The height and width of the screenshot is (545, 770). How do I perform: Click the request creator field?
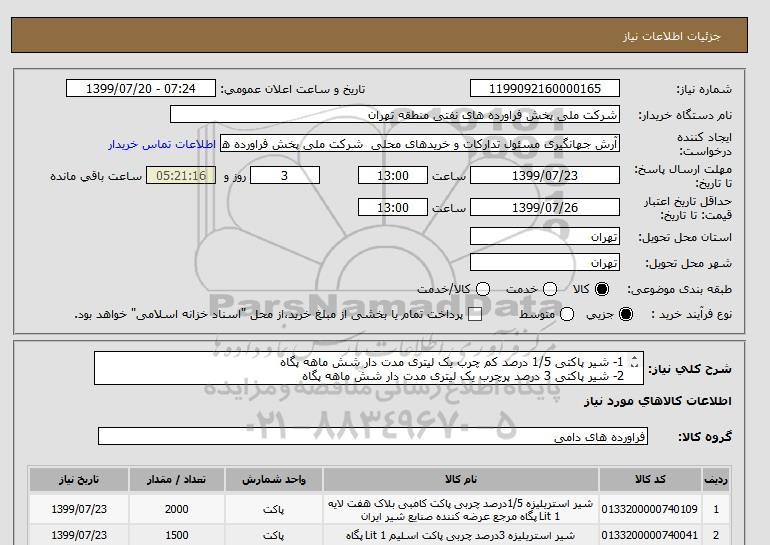click(420, 144)
